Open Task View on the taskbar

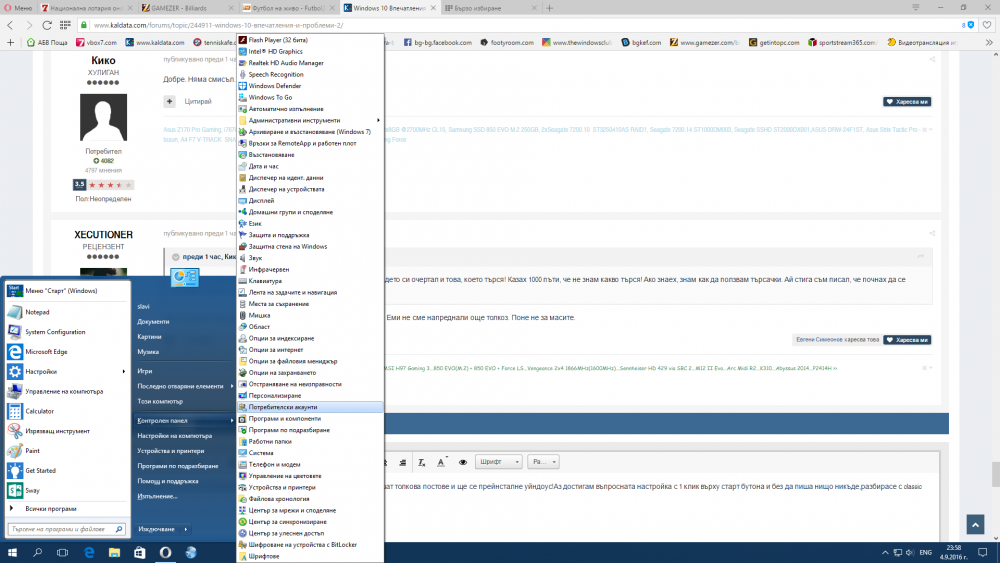coord(62,553)
